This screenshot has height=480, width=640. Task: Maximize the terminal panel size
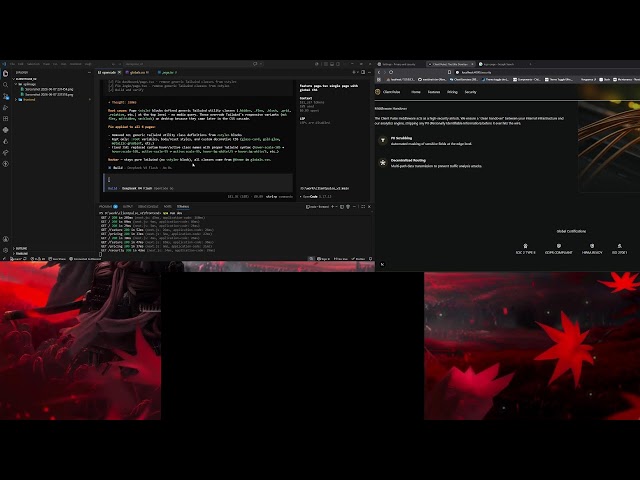(x=363, y=207)
